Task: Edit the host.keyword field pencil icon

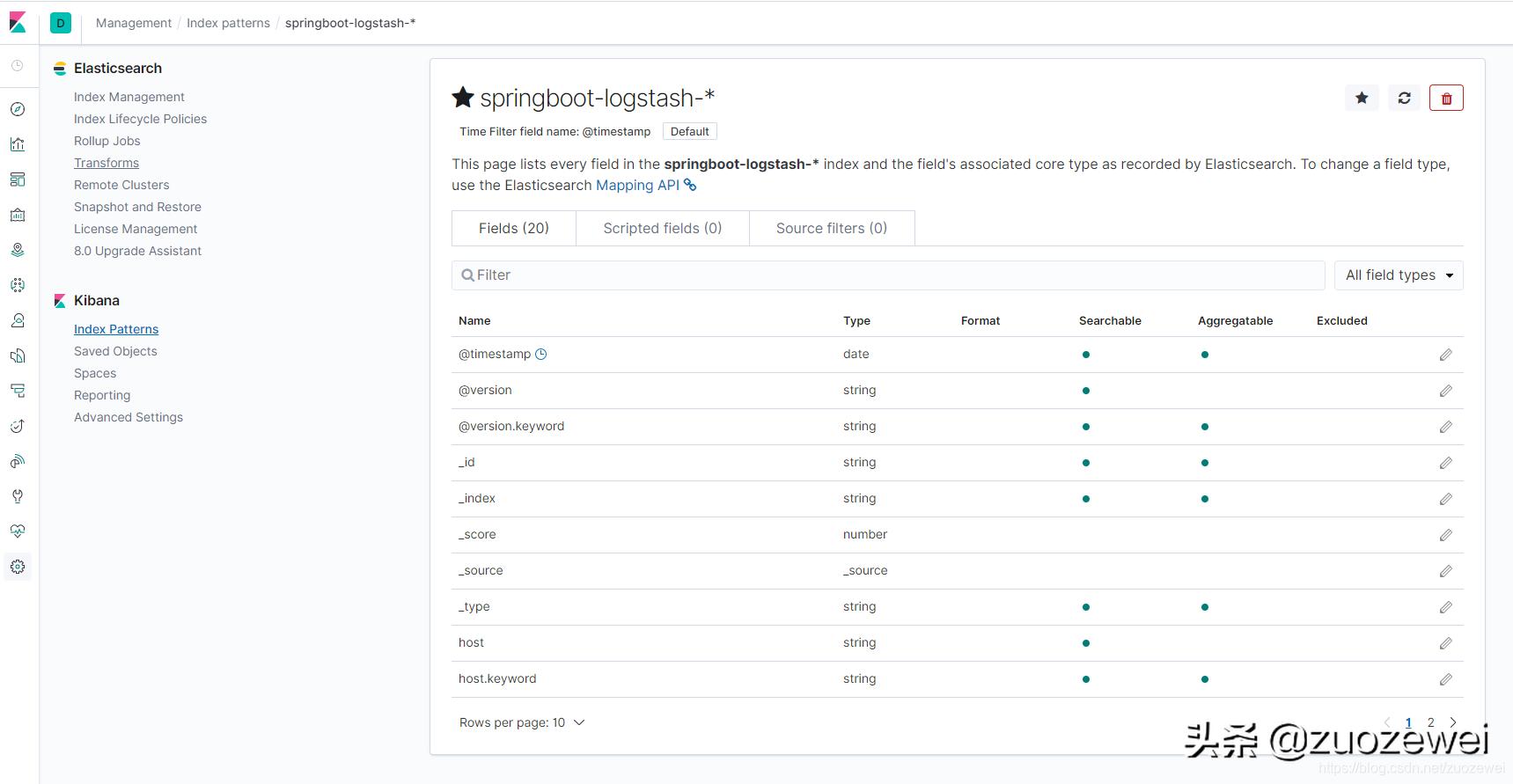Action: coord(1445,679)
